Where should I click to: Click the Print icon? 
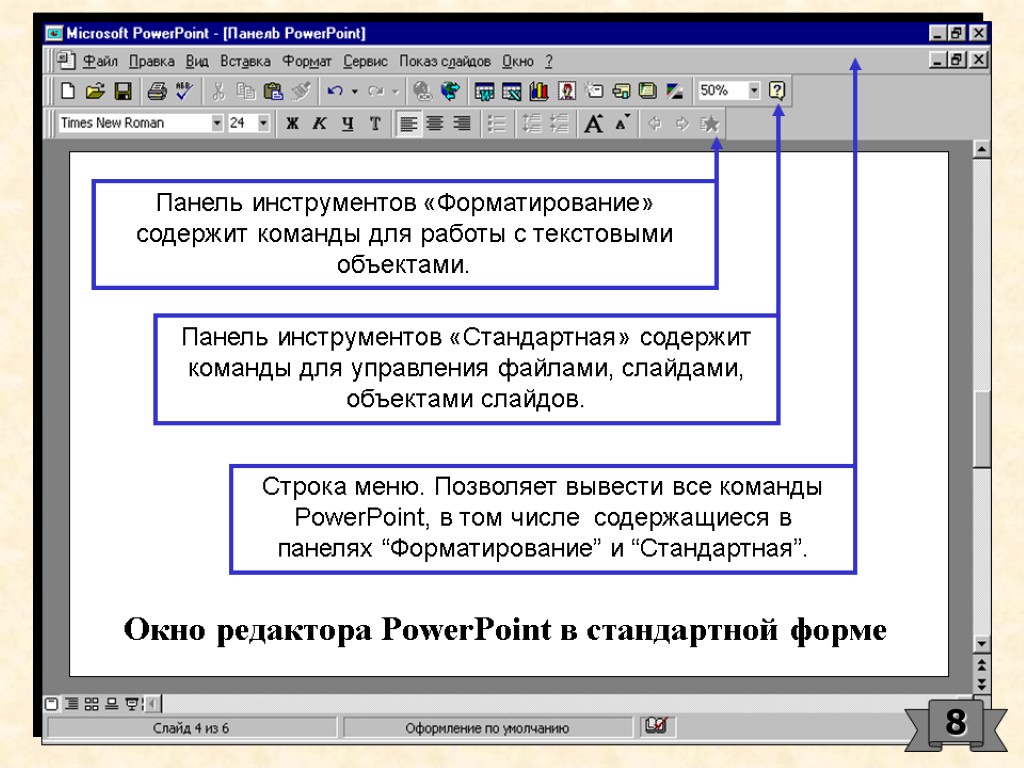[x=157, y=91]
